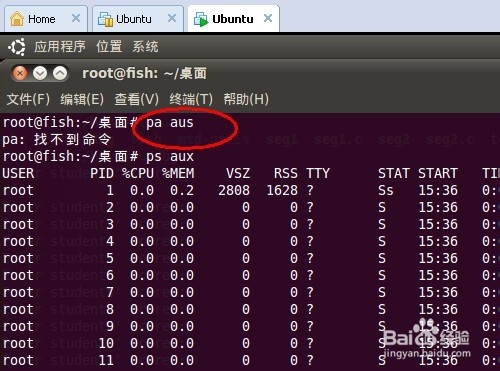Open the 终端(T) terminal menu
This screenshot has width=500, height=371.
[191, 99]
